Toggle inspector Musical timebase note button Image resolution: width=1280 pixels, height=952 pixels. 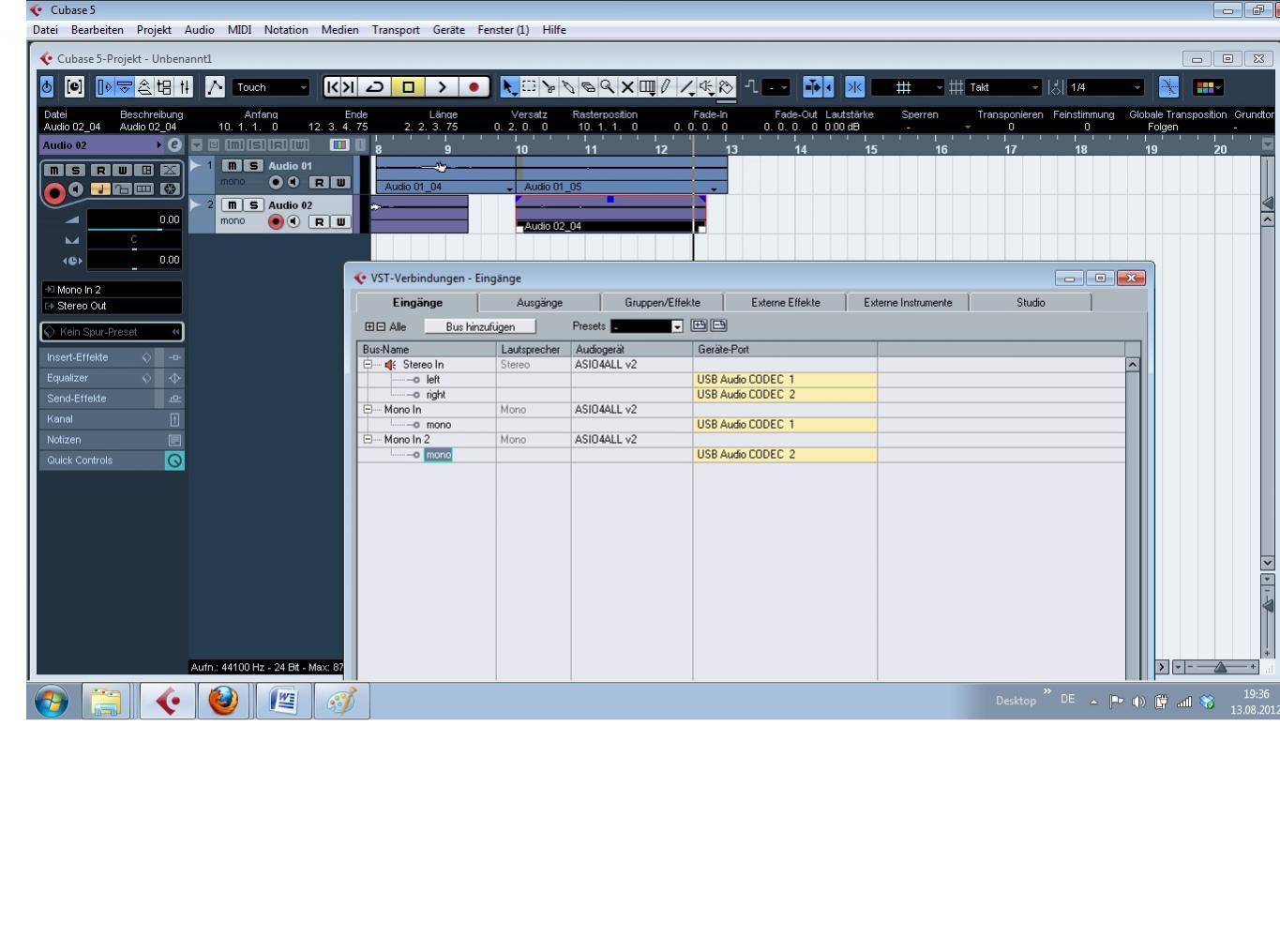[99, 189]
